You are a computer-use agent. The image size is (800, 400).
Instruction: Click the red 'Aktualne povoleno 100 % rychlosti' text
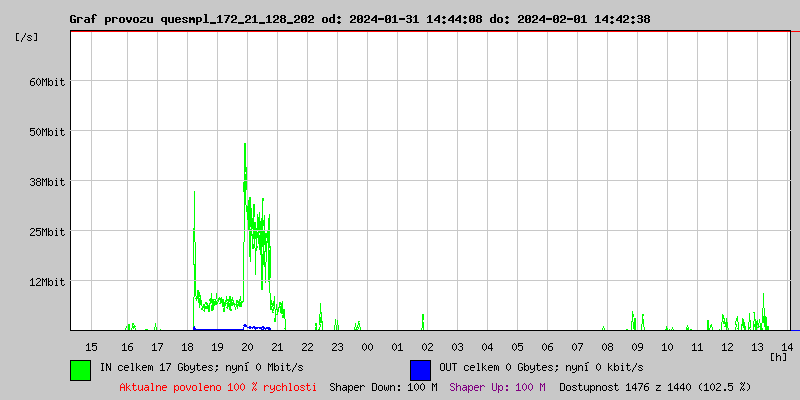218,387
